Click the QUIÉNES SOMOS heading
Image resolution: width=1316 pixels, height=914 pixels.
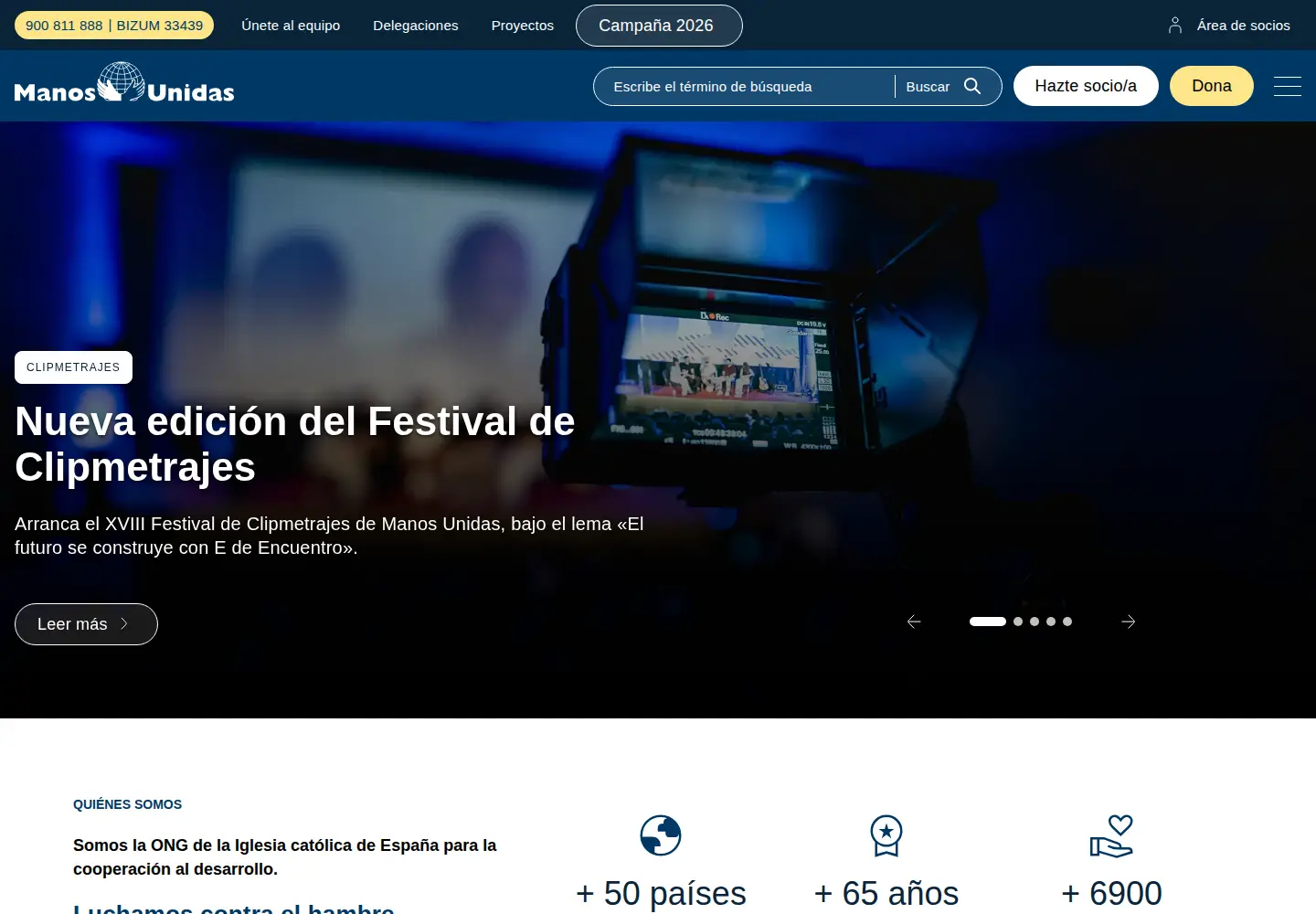pyautogui.click(x=127, y=804)
